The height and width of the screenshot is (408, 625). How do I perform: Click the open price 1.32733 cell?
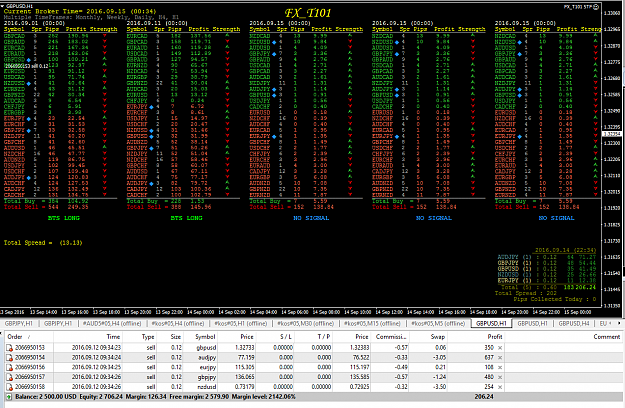click(246, 348)
